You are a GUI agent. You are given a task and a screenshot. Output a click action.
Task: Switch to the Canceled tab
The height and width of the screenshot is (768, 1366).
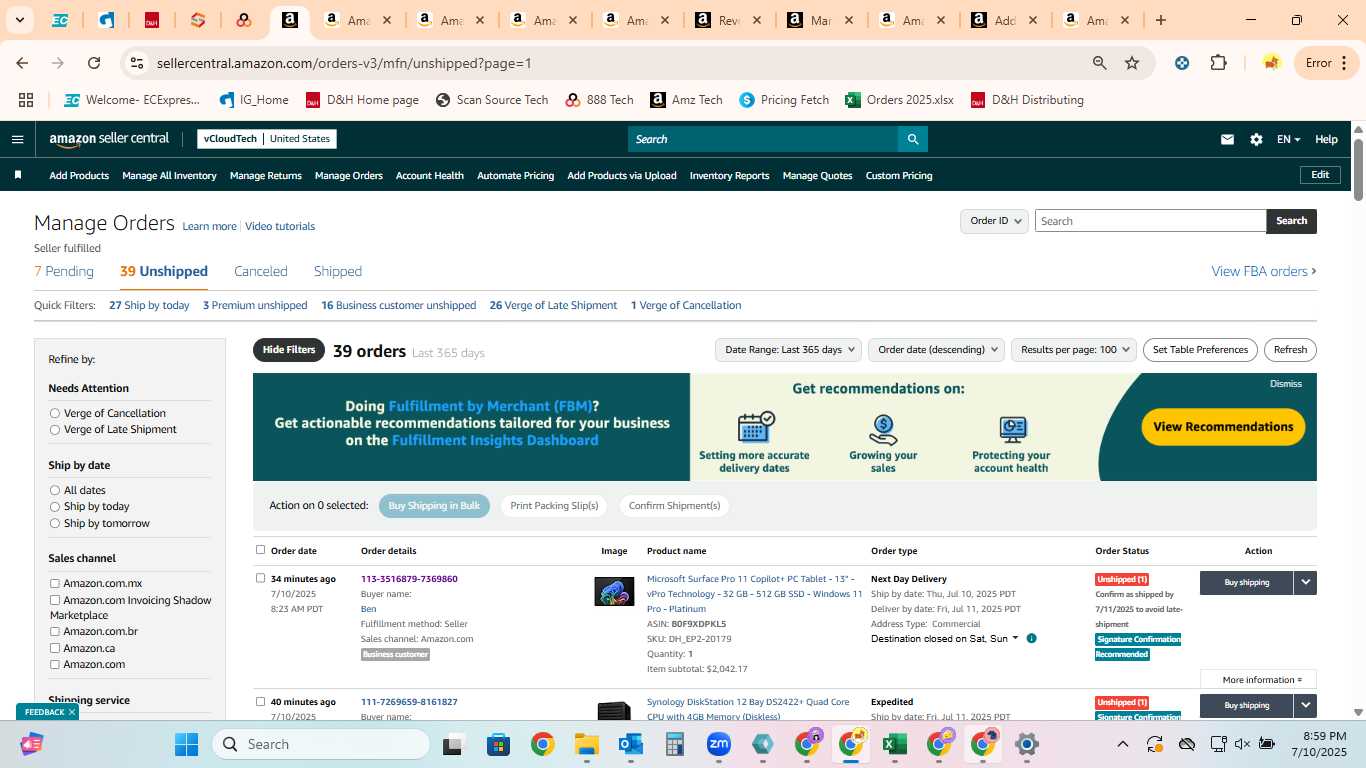261,271
